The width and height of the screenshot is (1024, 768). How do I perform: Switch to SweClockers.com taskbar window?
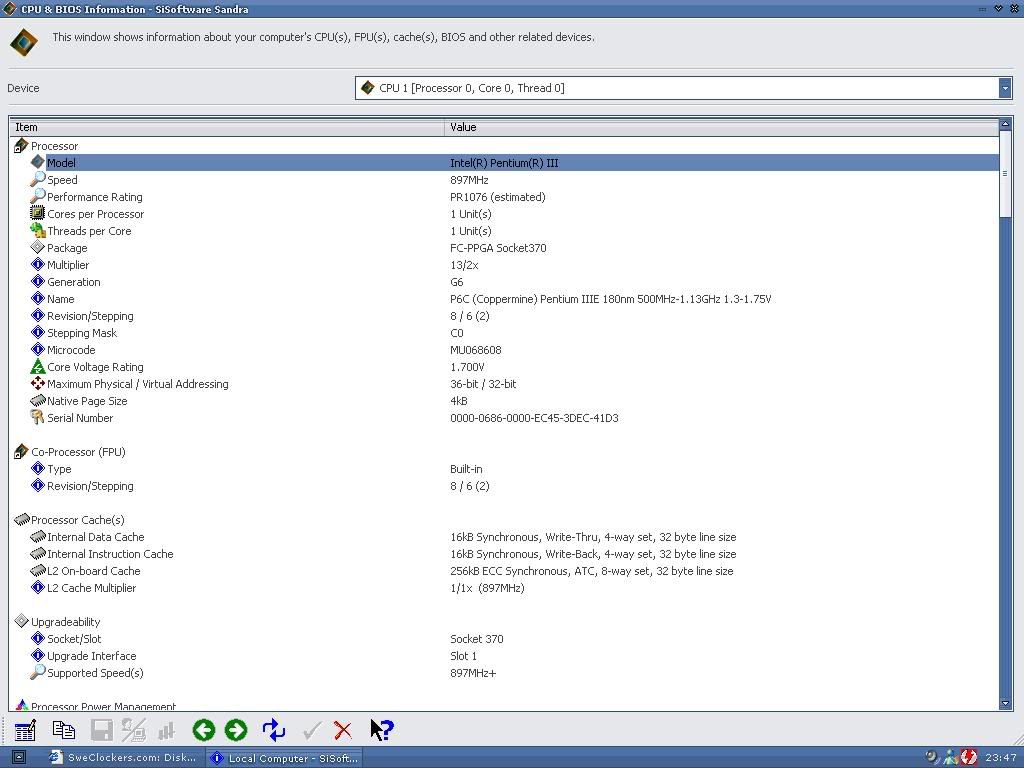pyautogui.click(x=123, y=758)
